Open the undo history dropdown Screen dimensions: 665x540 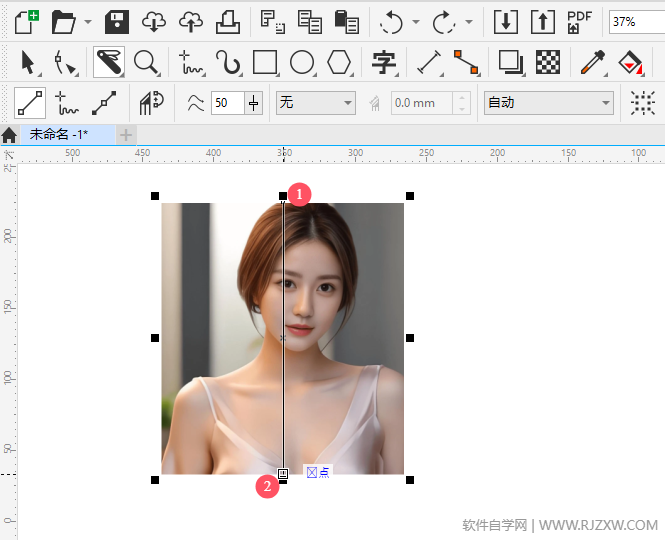pos(416,22)
